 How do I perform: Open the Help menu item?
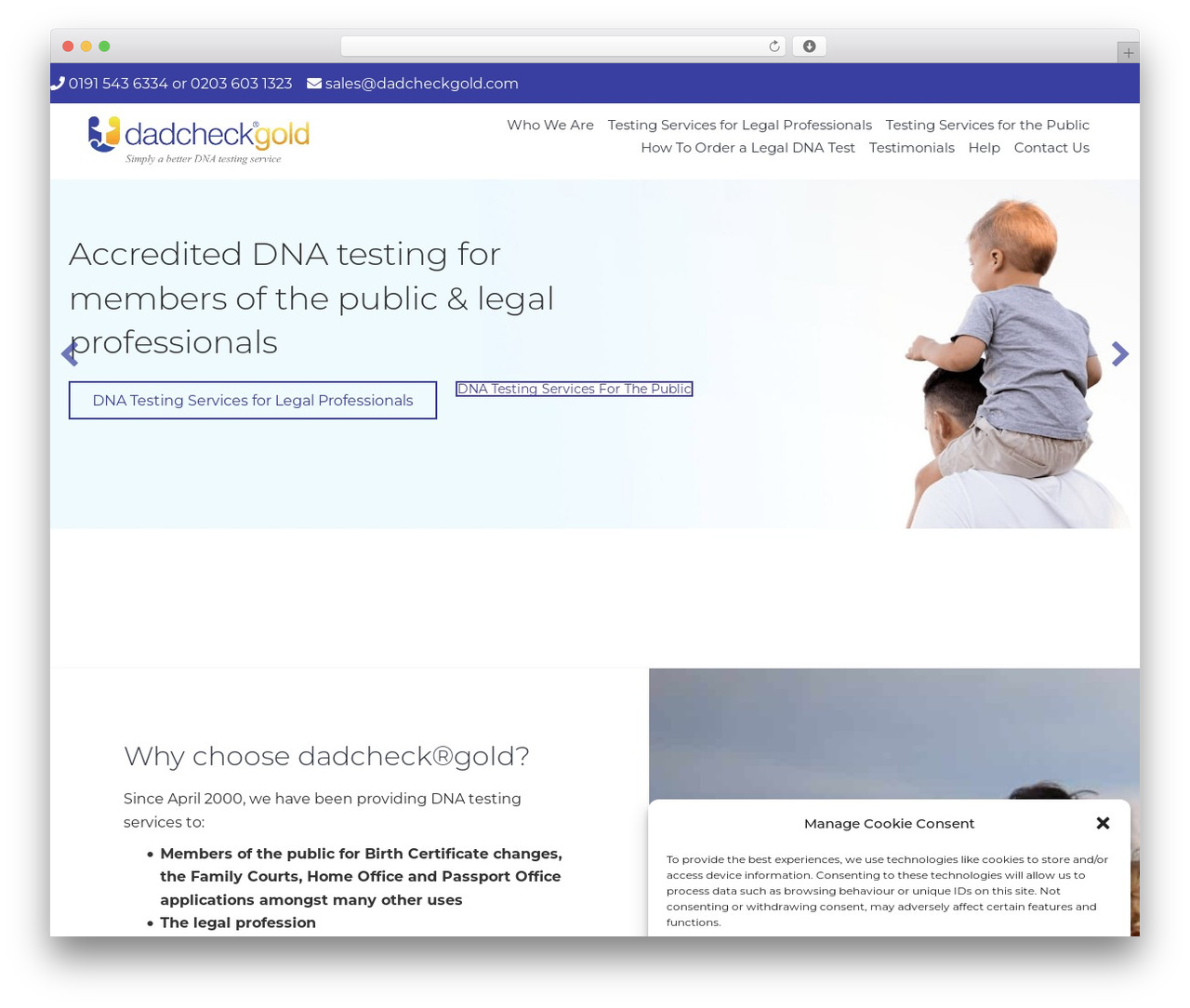point(984,148)
